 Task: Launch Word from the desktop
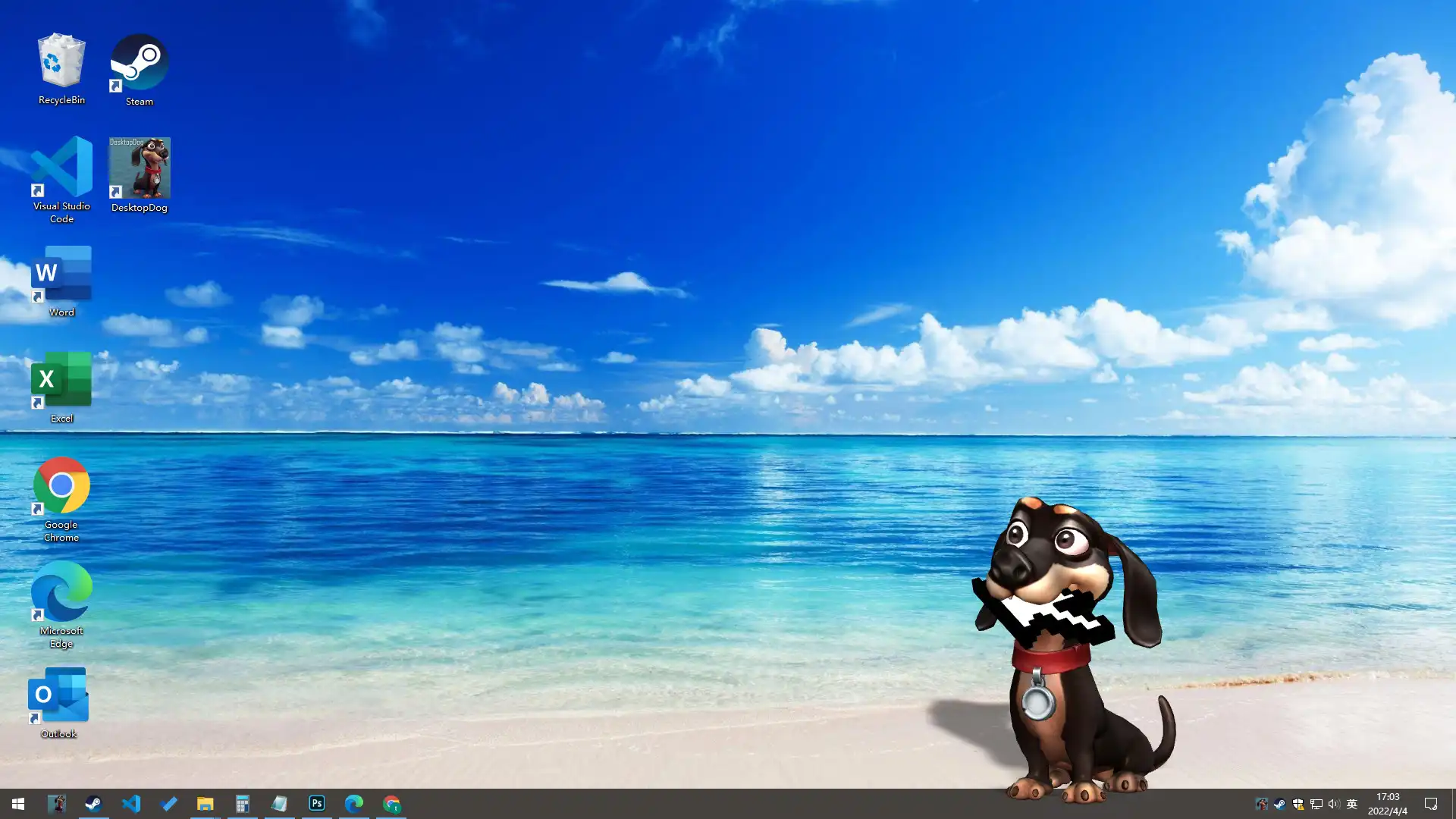pos(61,275)
